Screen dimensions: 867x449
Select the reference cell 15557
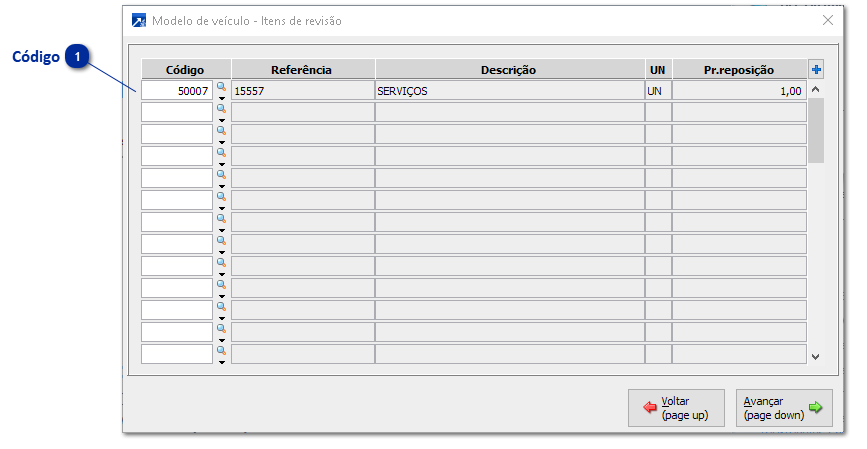[x=303, y=91]
